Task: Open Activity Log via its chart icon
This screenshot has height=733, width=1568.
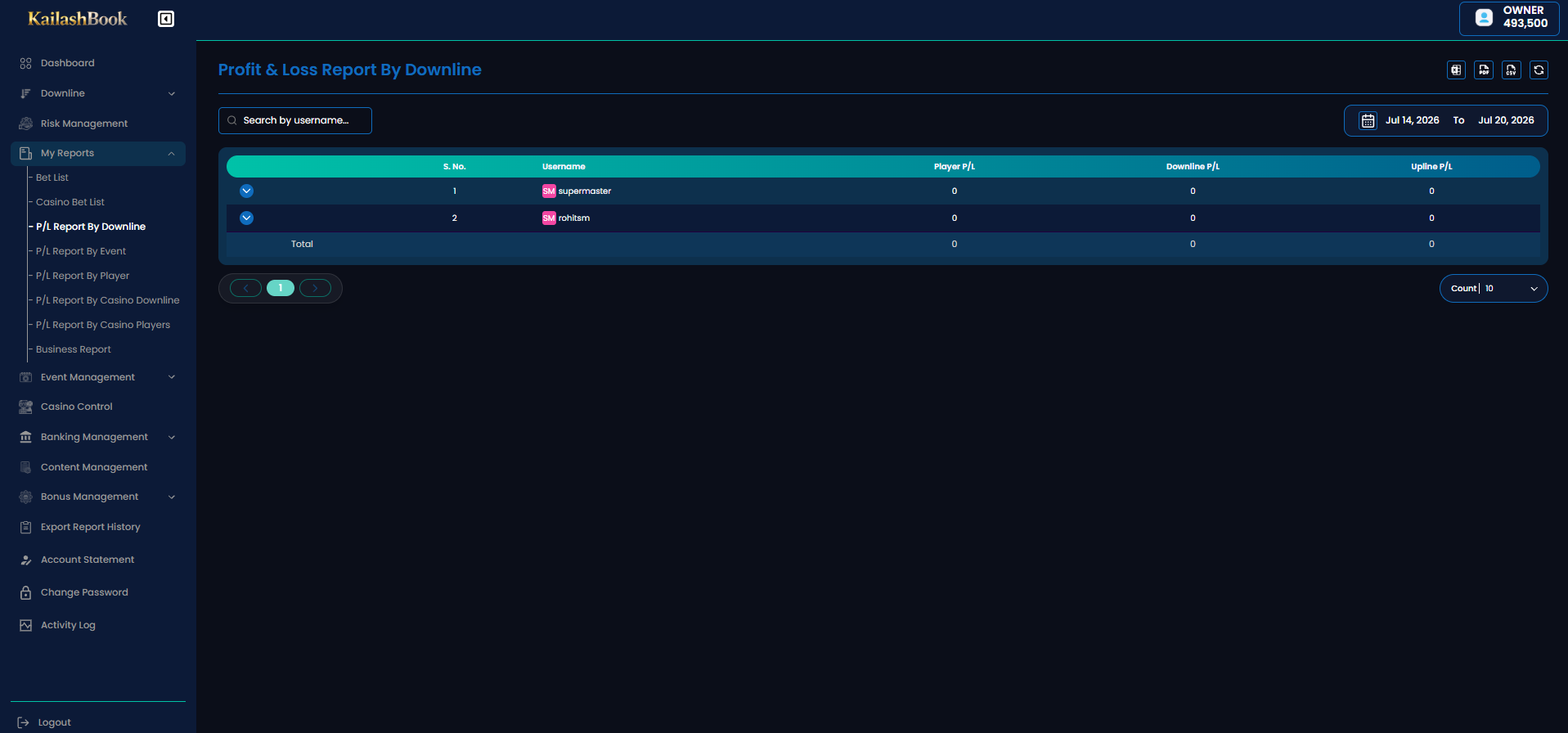Action: coord(25,625)
